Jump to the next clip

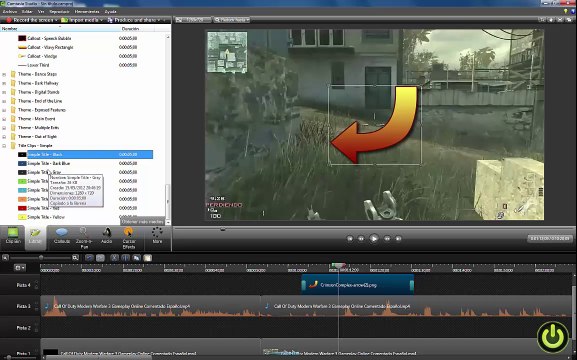(398, 239)
